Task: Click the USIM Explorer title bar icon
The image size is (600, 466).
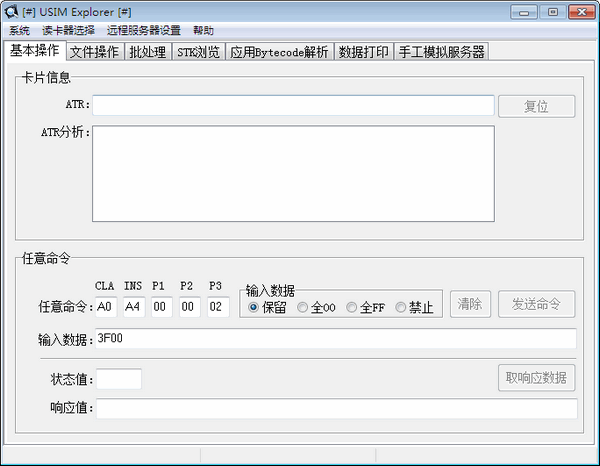Action: tap(12, 12)
